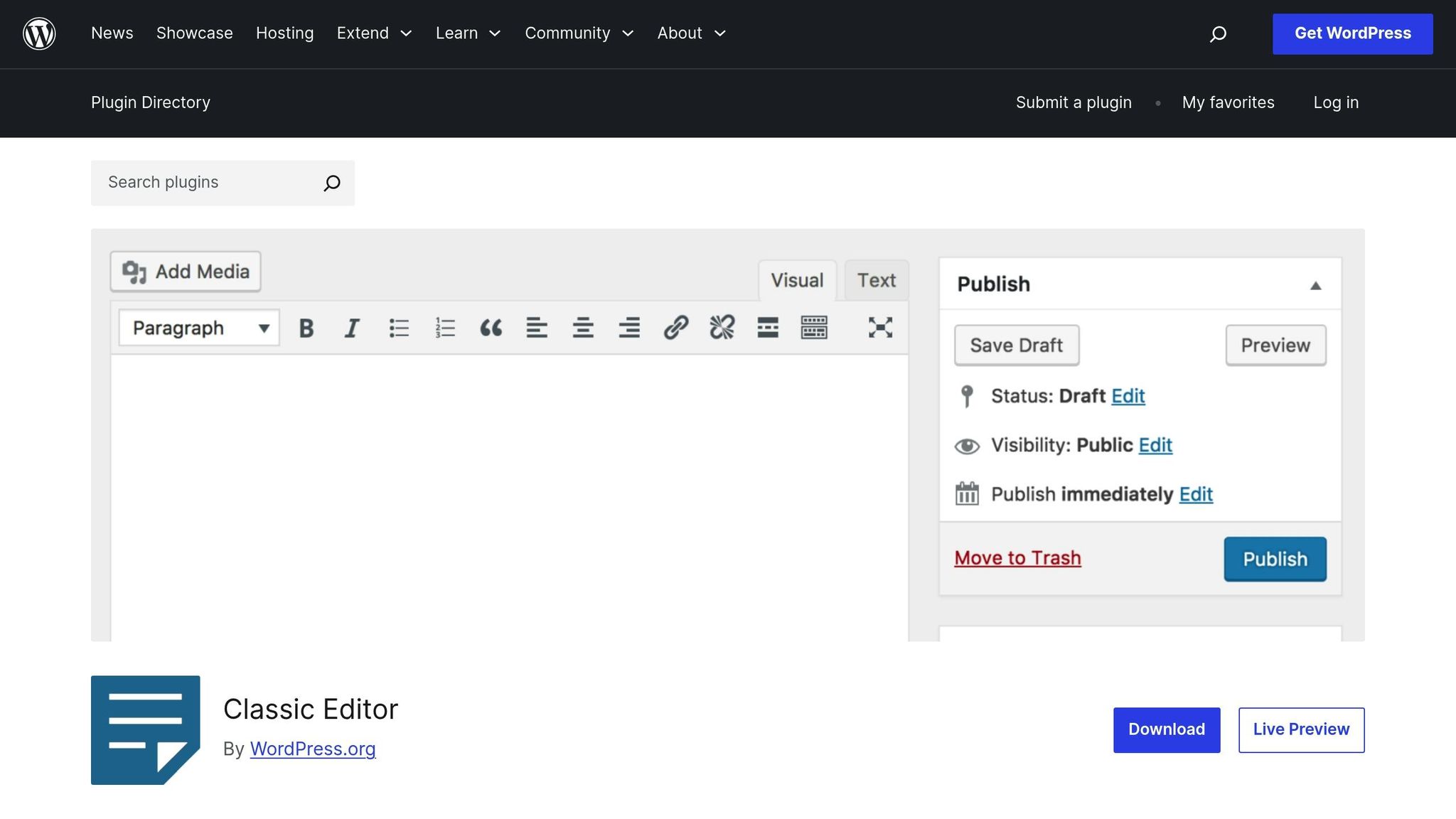Insert a bulleted list
Screen dimensions: 1456x819
coord(399,328)
